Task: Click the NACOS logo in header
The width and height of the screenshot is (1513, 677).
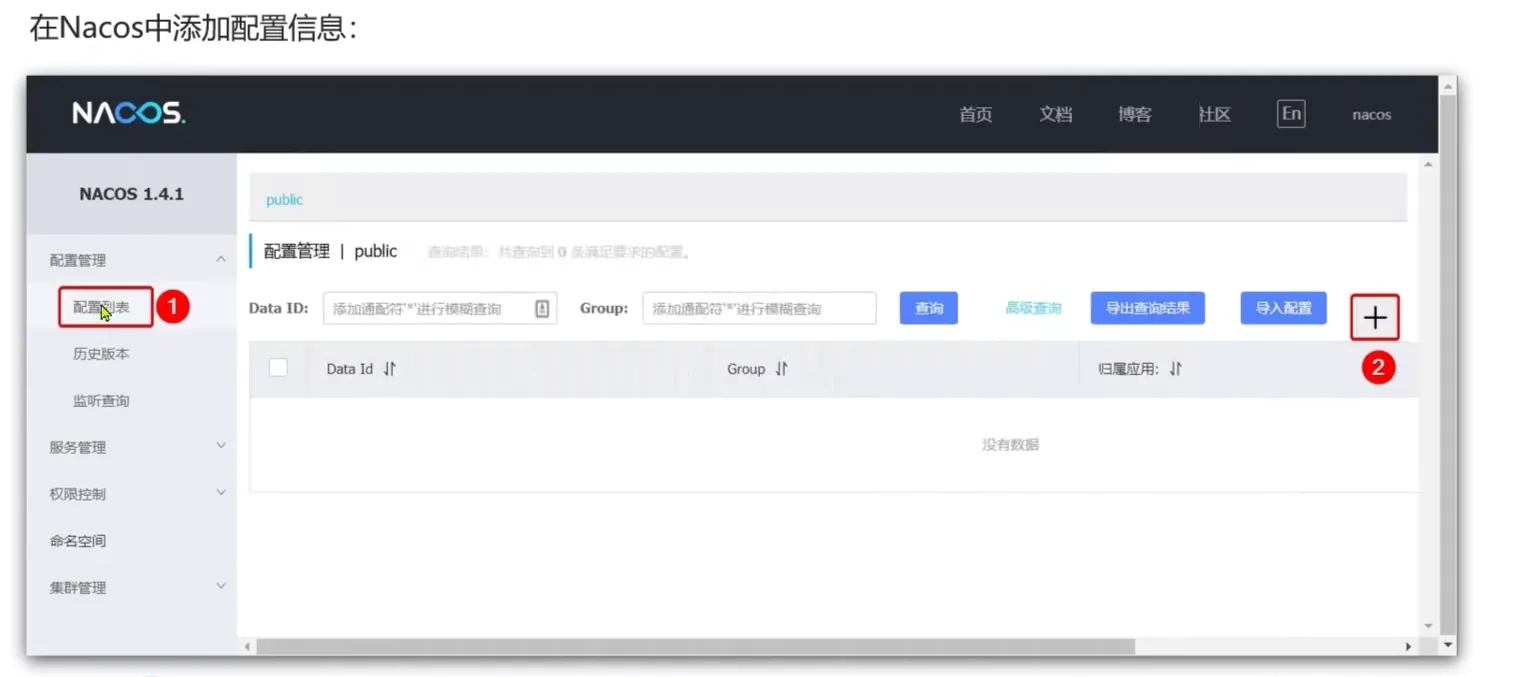Action: click(129, 114)
